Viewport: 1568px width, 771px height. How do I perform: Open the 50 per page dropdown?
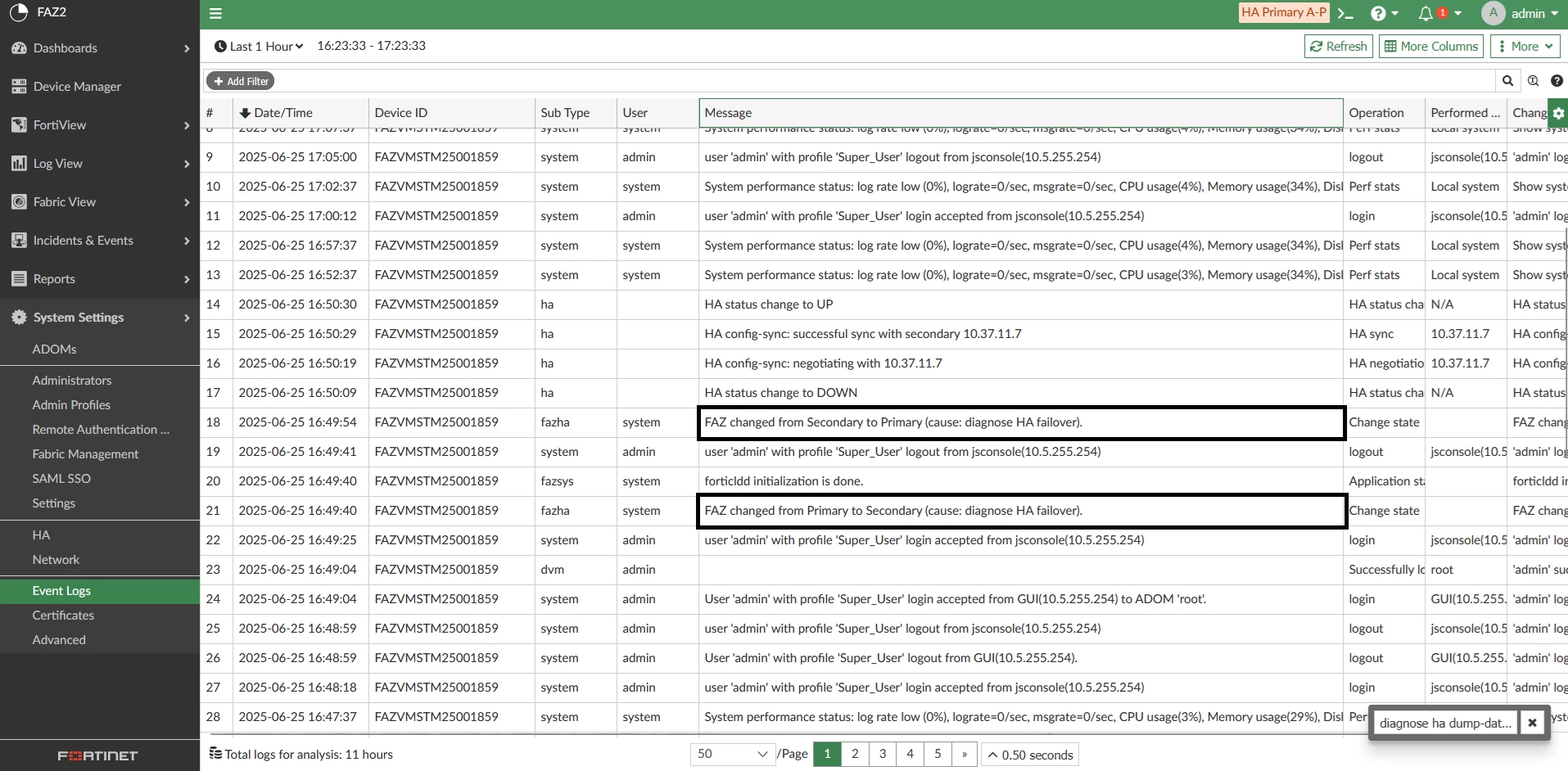pyautogui.click(x=732, y=754)
